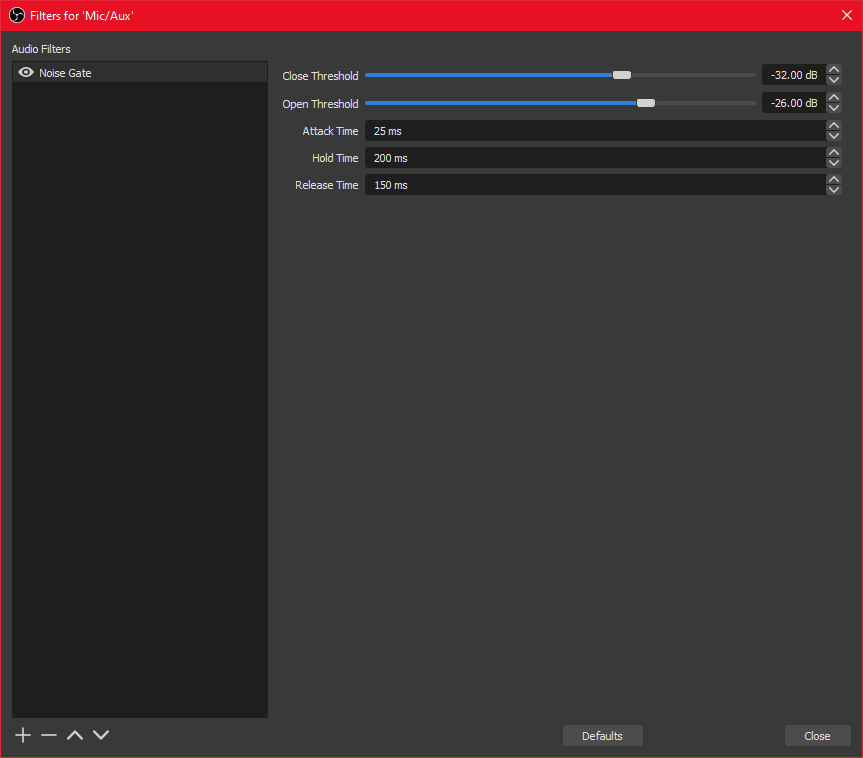Click the Close Threshold label
This screenshot has height=758, width=863.
click(320, 76)
